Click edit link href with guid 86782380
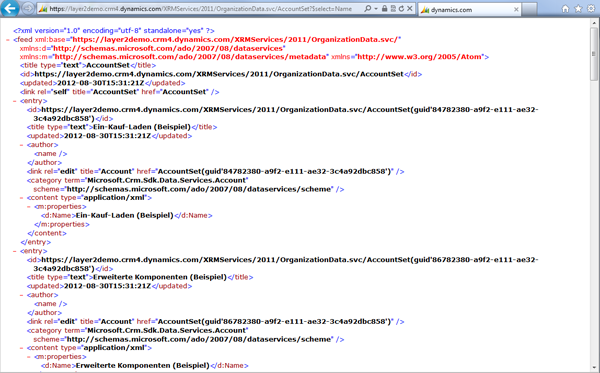Viewport: 600px width, 373px height. (274, 321)
